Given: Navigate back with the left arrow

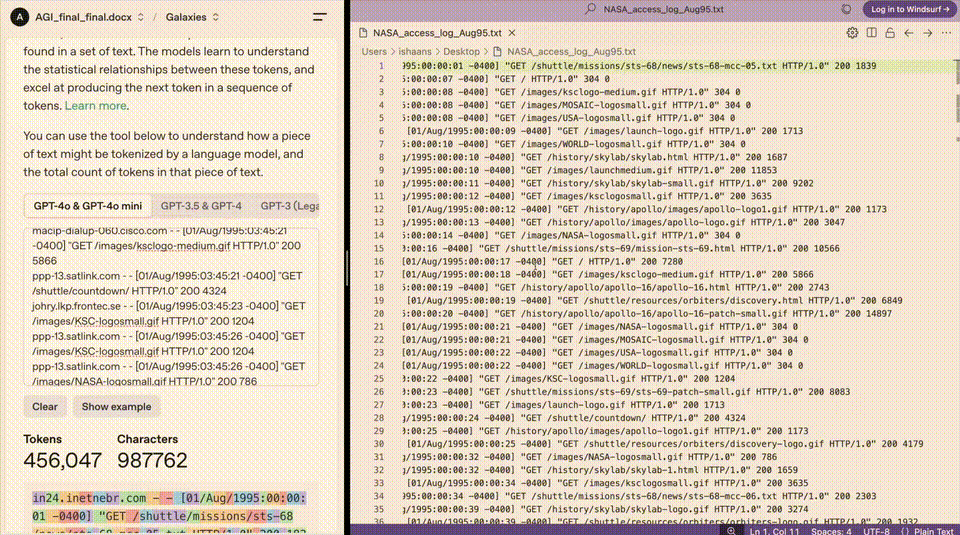Looking at the screenshot, I should pyautogui.click(x=909, y=33).
